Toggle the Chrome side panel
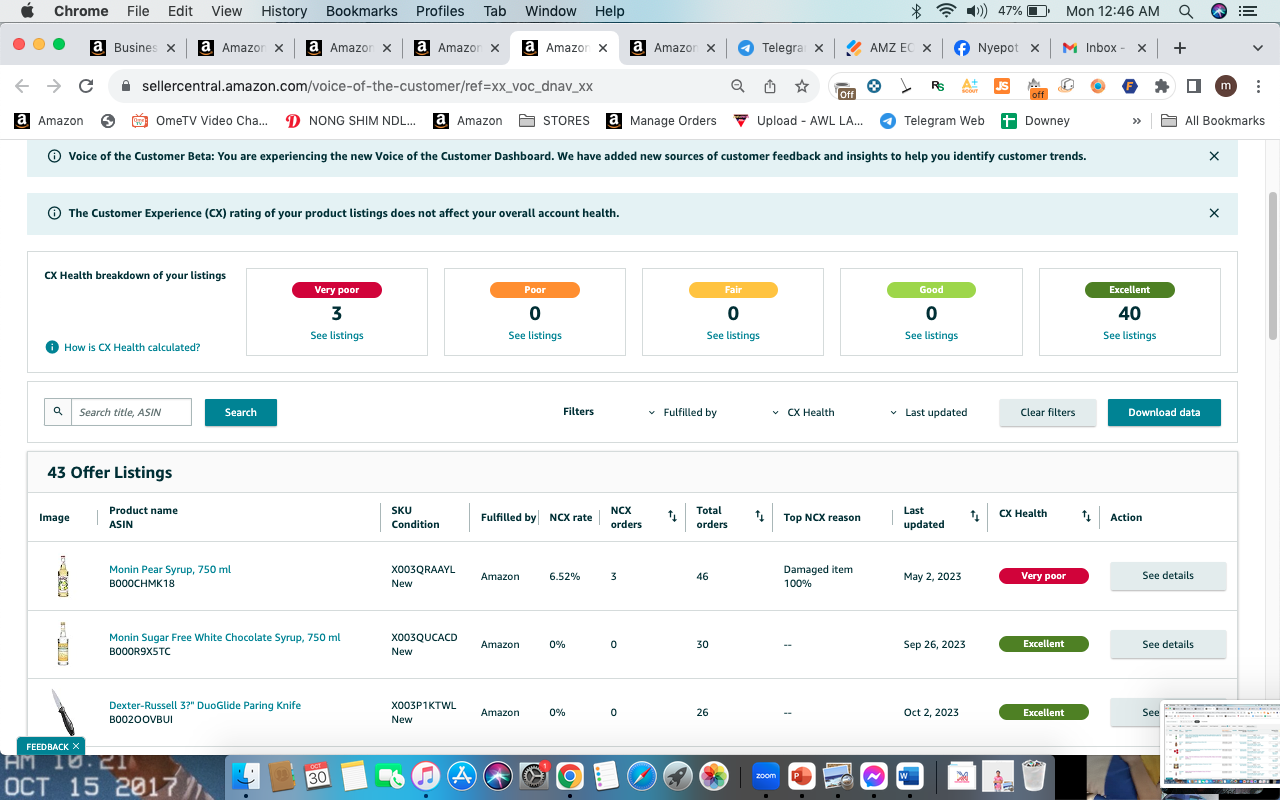Screen dimensions: 1280x800 1193,86
